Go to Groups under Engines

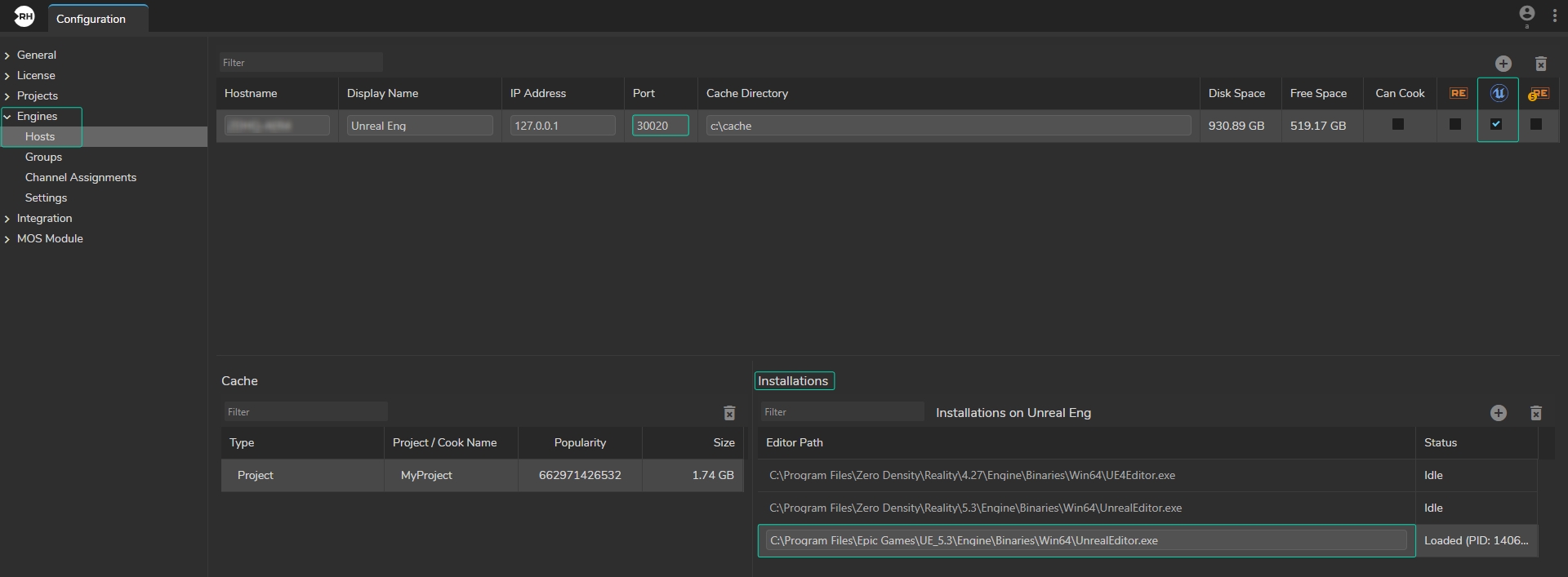pos(43,157)
